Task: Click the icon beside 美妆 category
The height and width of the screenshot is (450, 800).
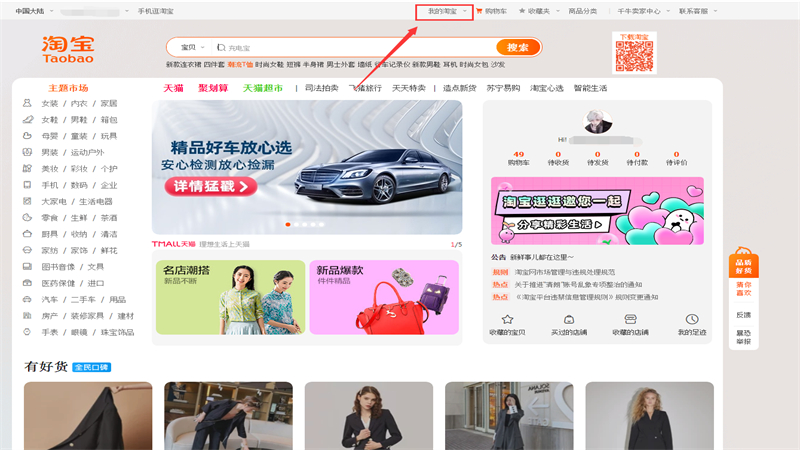Action: 27,168
